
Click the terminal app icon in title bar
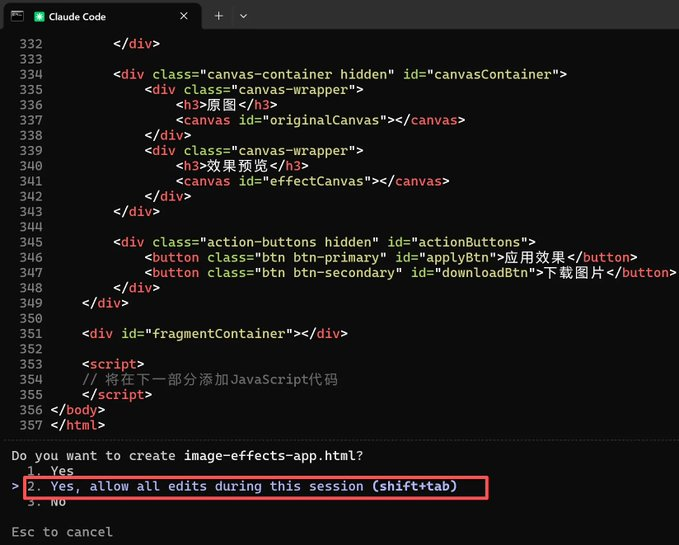(17, 16)
